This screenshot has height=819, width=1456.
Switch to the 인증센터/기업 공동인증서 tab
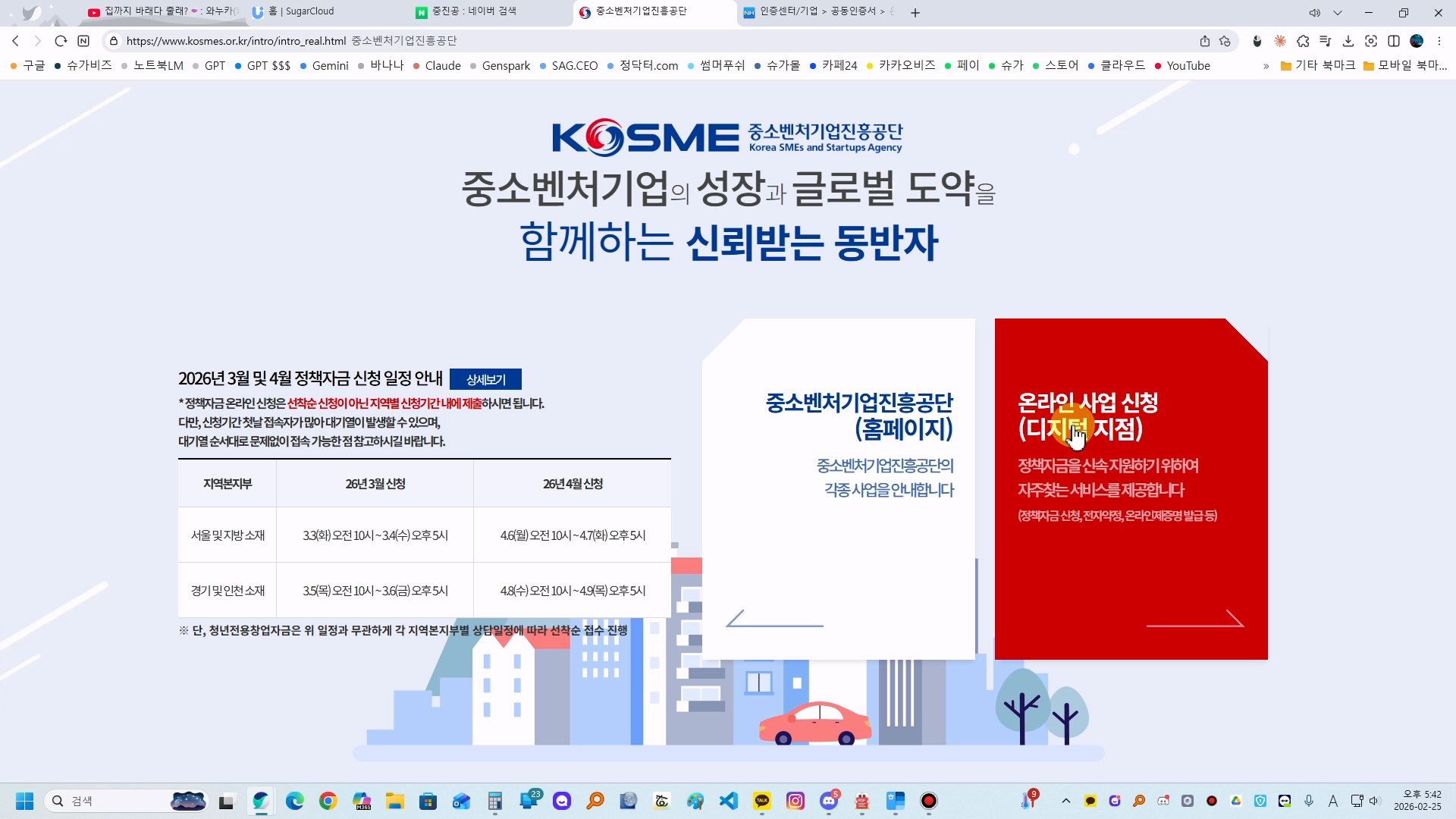817,12
